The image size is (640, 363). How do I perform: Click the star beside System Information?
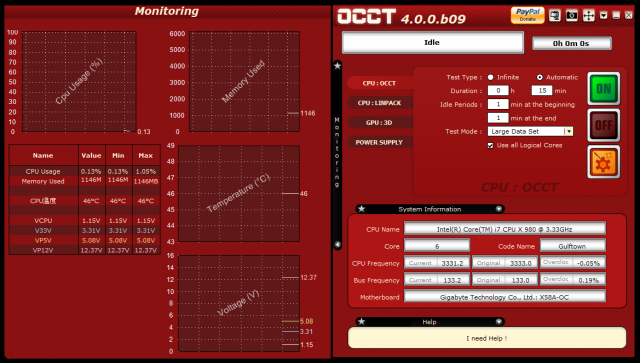tap(361, 209)
